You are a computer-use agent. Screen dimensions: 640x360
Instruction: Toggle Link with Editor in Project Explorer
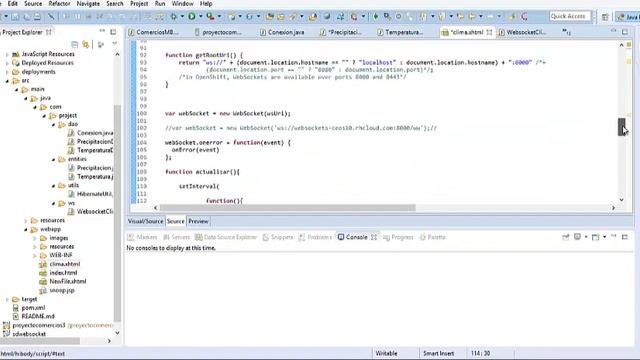coord(86,44)
